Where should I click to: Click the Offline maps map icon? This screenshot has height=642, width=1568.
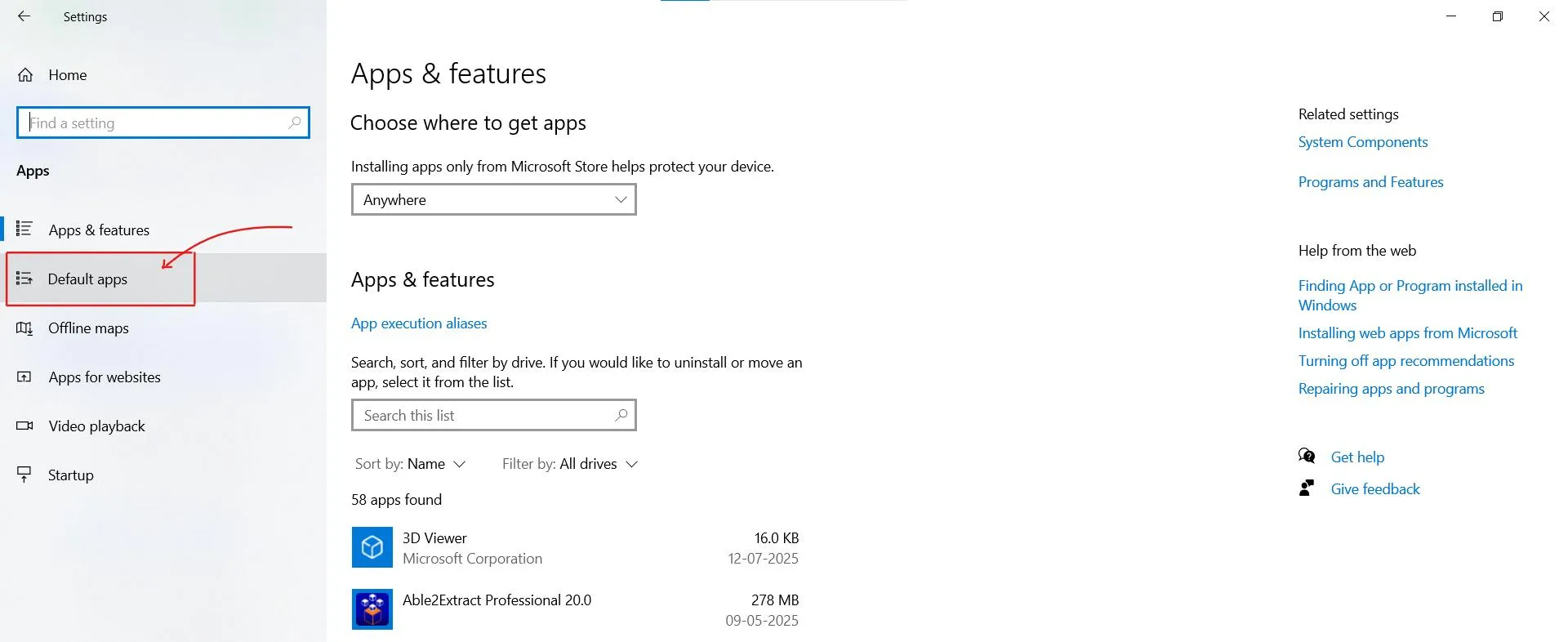coord(24,328)
